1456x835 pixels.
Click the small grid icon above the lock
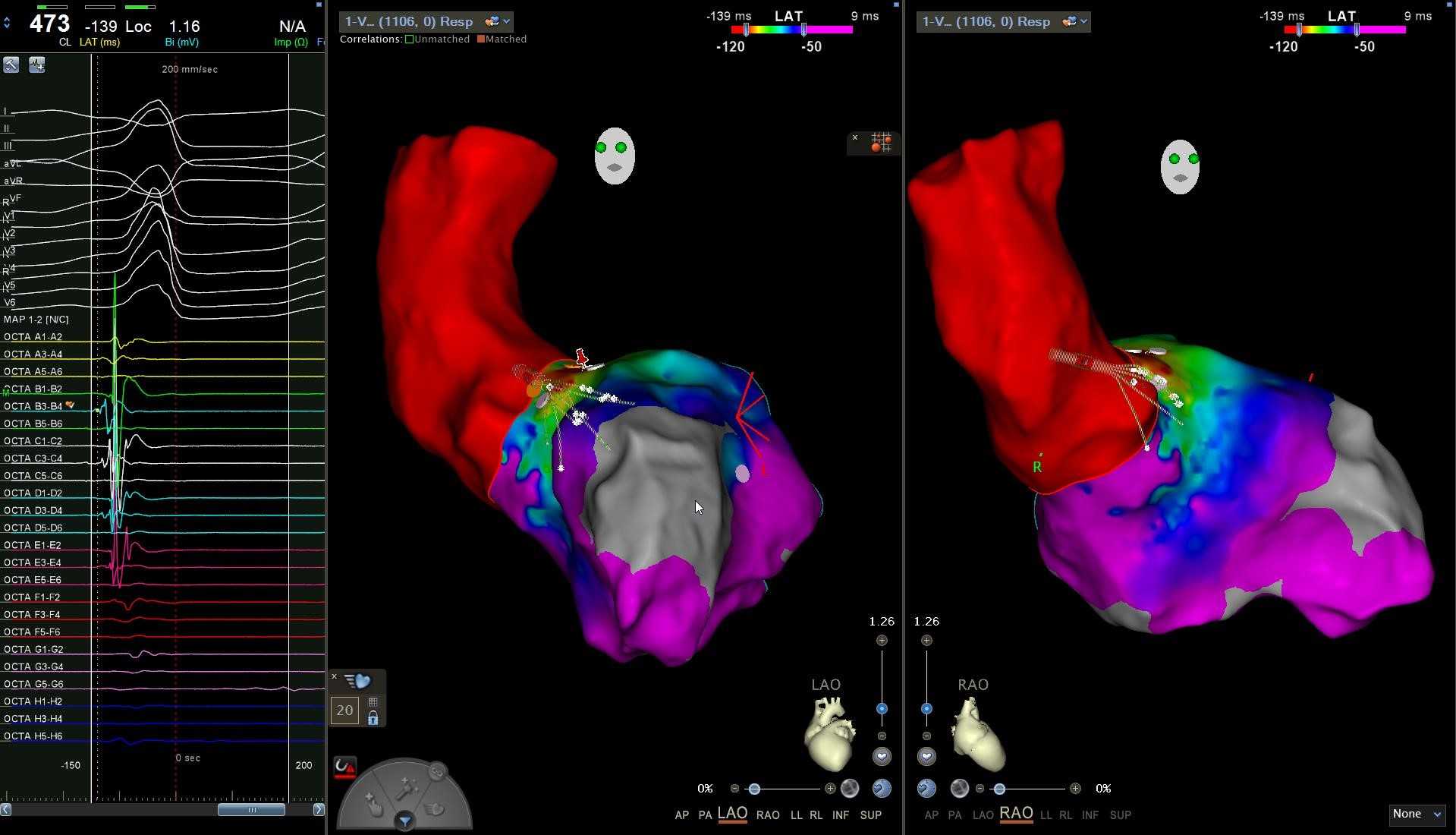click(x=373, y=702)
